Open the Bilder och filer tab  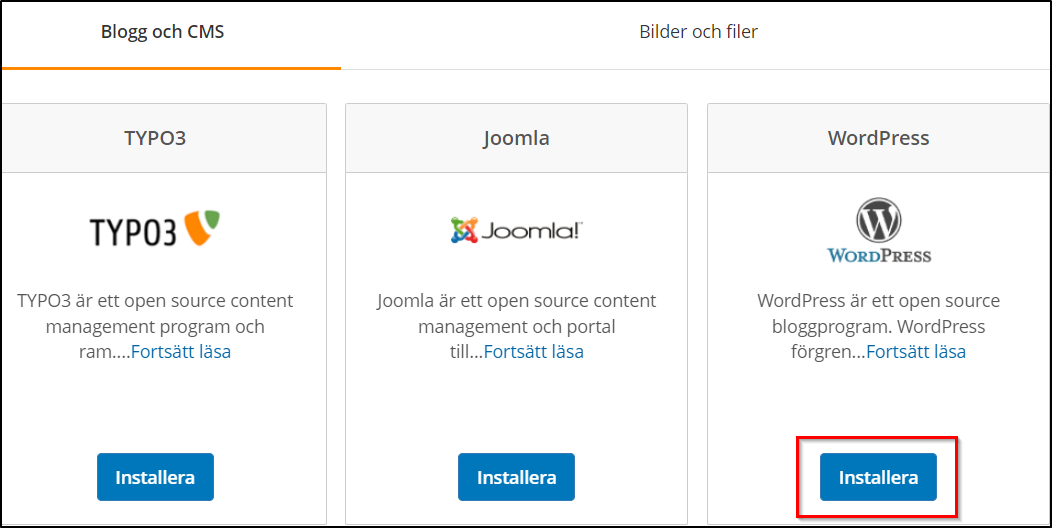click(698, 32)
